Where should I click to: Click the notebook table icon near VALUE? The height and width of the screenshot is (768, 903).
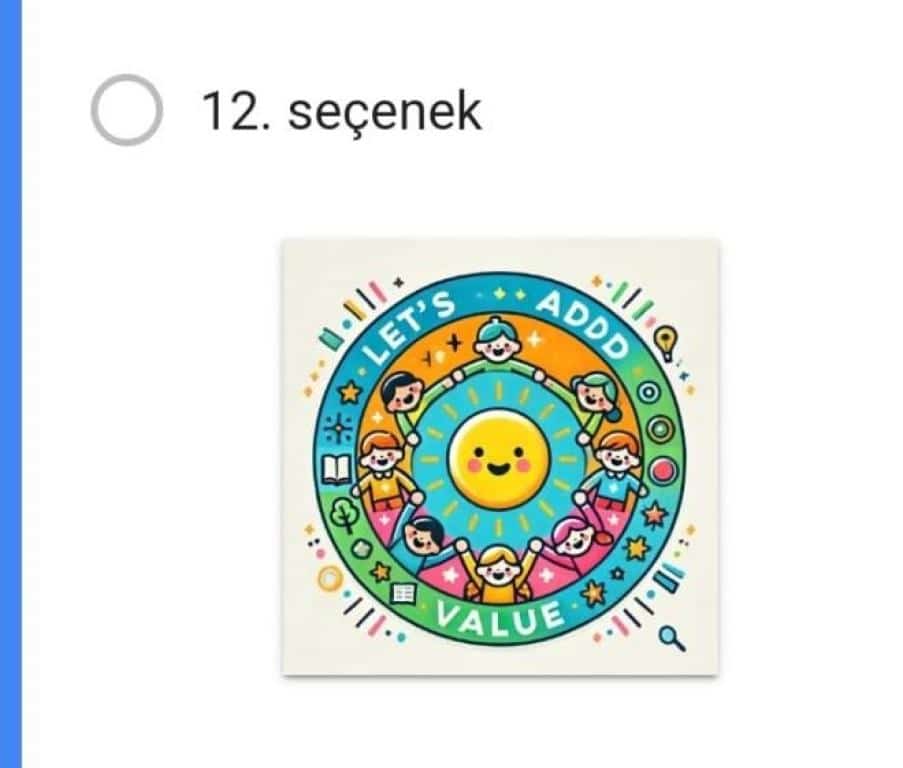403,592
